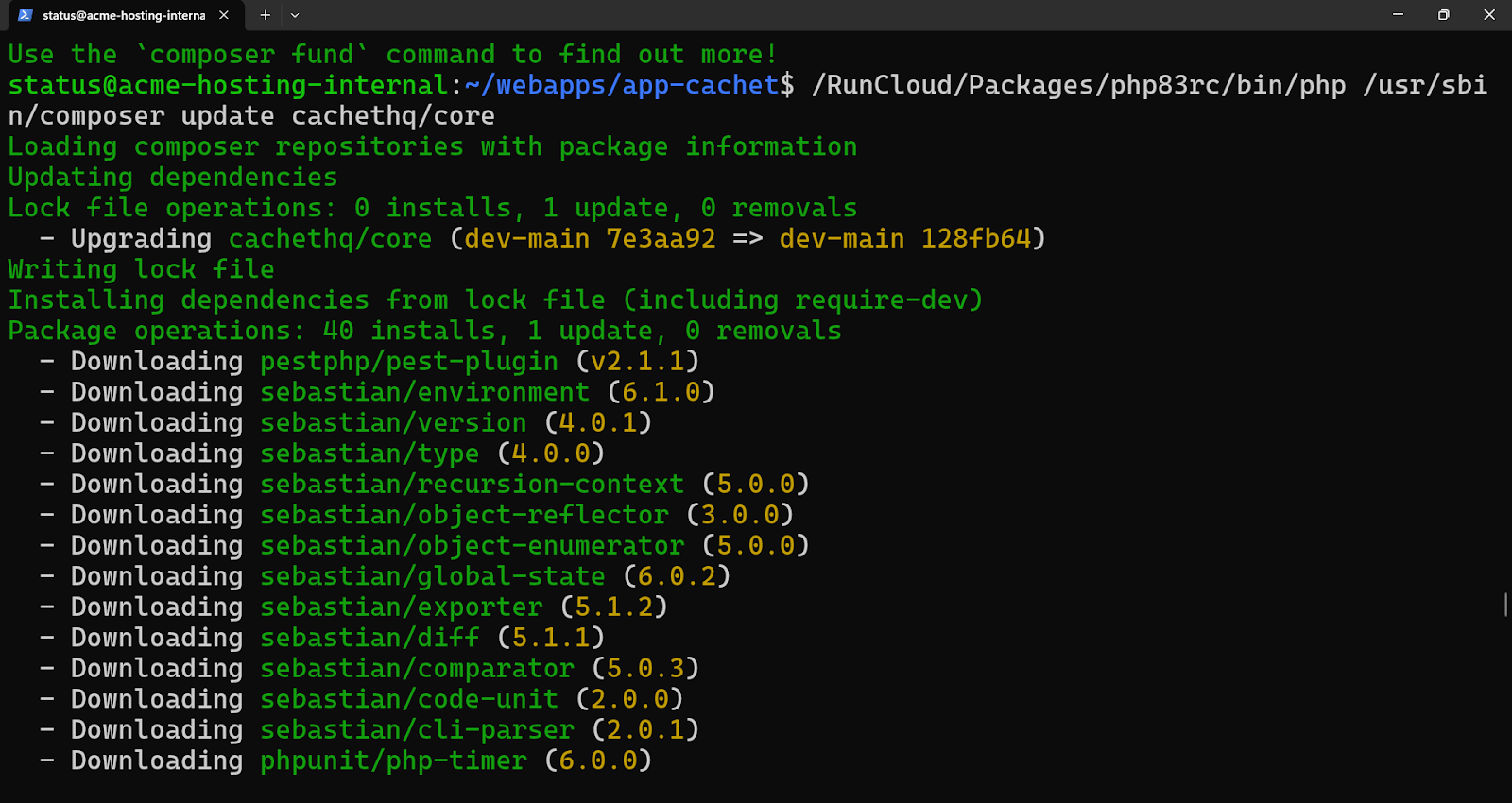Expand the new tab profile dropdown

295,15
